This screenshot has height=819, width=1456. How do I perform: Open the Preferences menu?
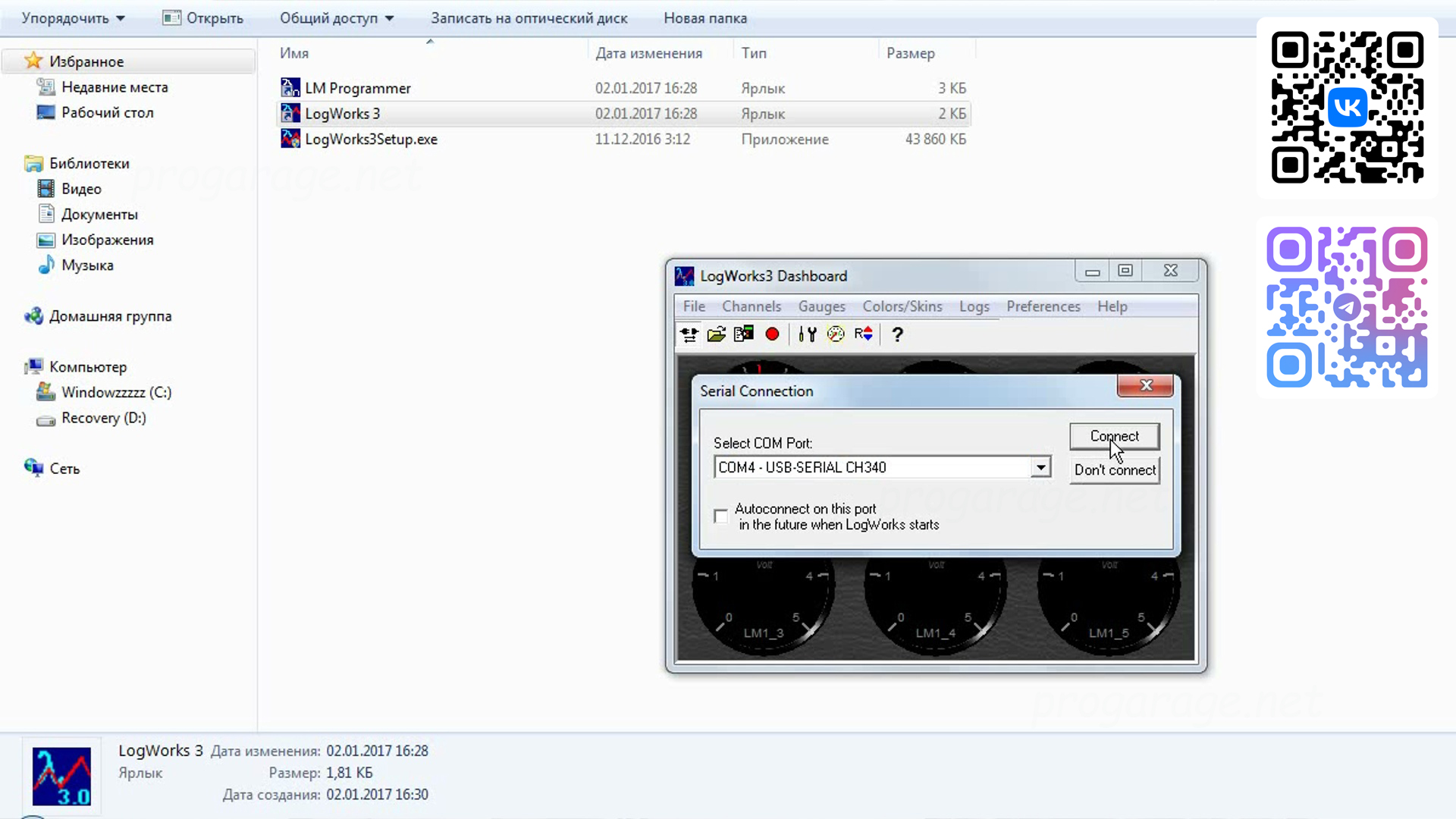pos(1043,306)
